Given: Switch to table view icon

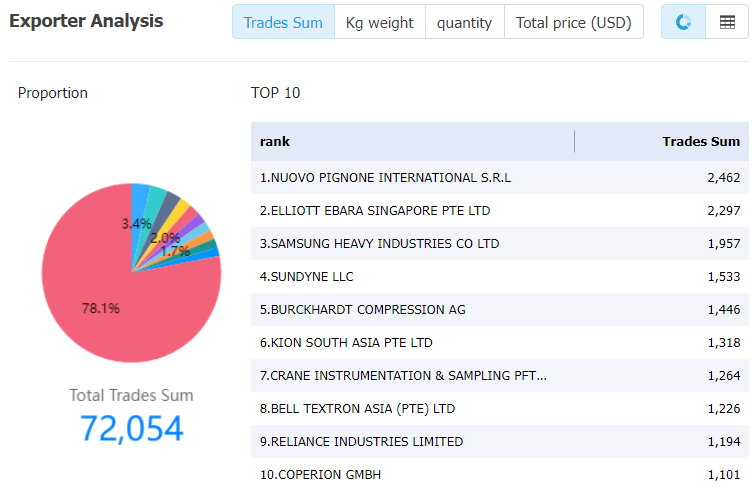Looking at the screenshot, I should (x=727, y=22).
